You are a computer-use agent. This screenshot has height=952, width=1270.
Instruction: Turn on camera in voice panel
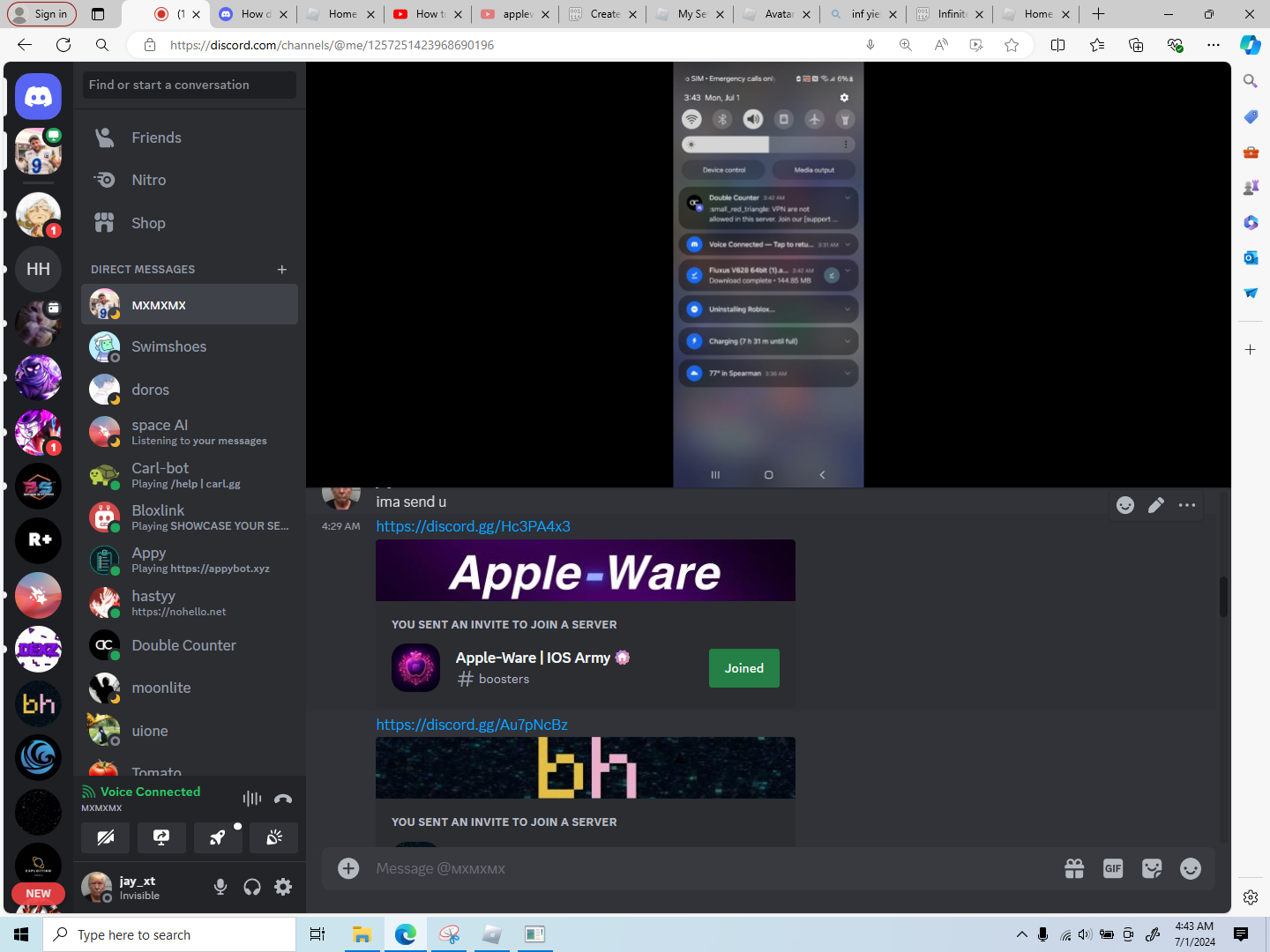pyautogui.click(x=106, y=837)
